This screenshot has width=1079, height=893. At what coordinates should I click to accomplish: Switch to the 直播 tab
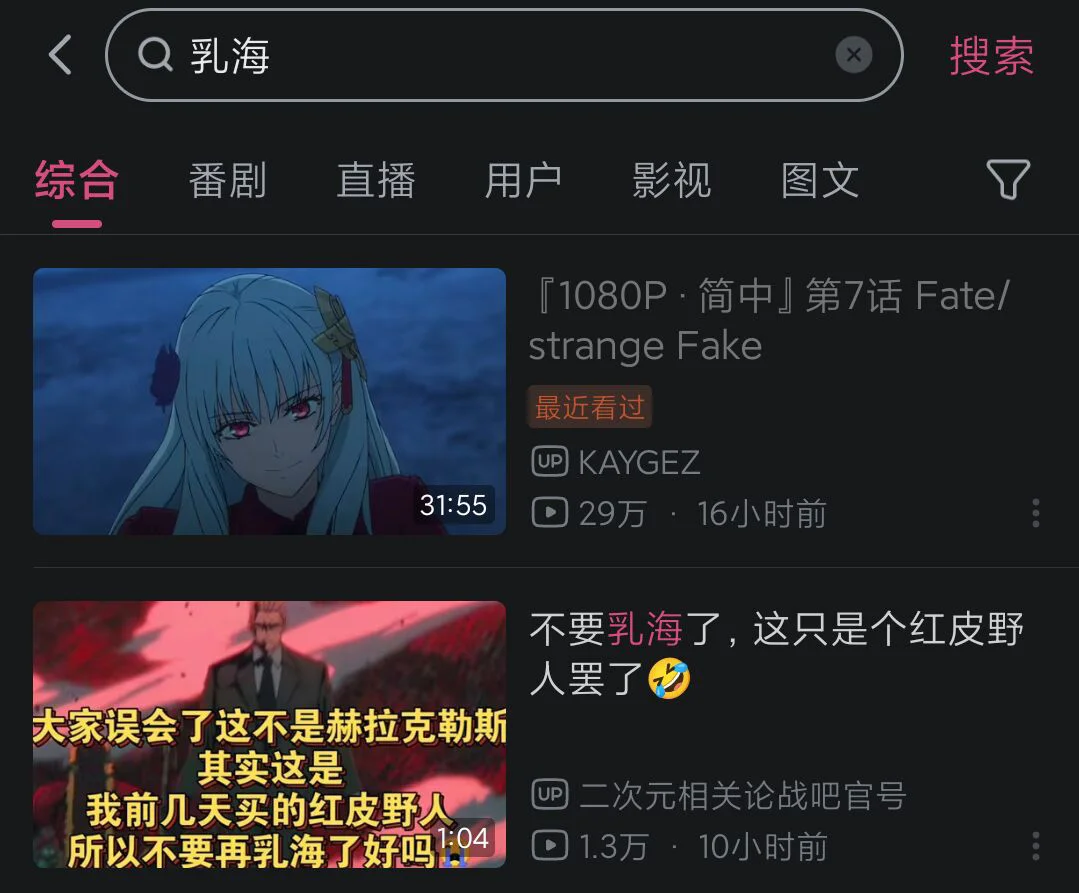pos(376,180)
